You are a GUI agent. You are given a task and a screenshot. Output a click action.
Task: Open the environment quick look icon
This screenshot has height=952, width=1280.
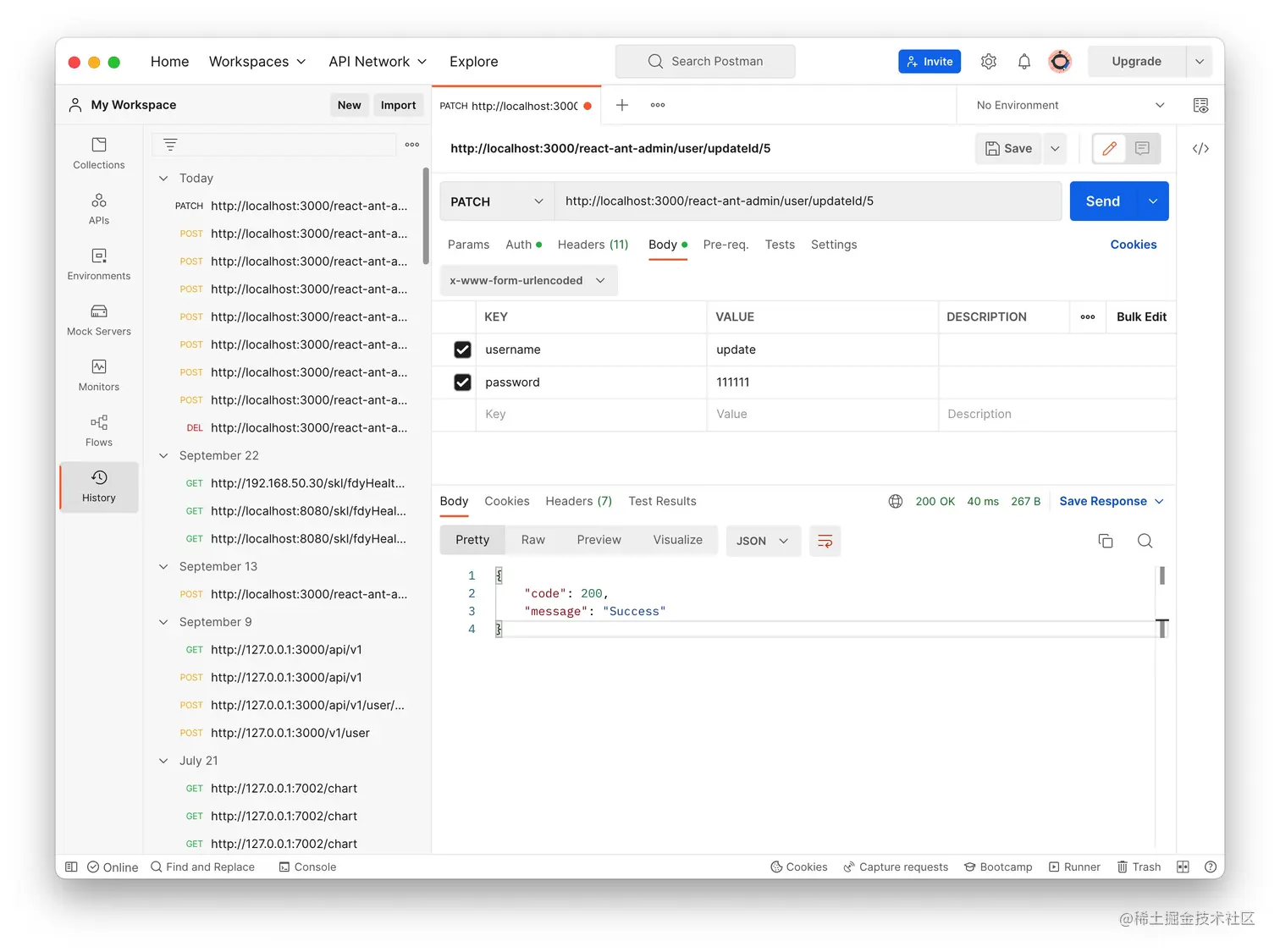[1200, 105]
